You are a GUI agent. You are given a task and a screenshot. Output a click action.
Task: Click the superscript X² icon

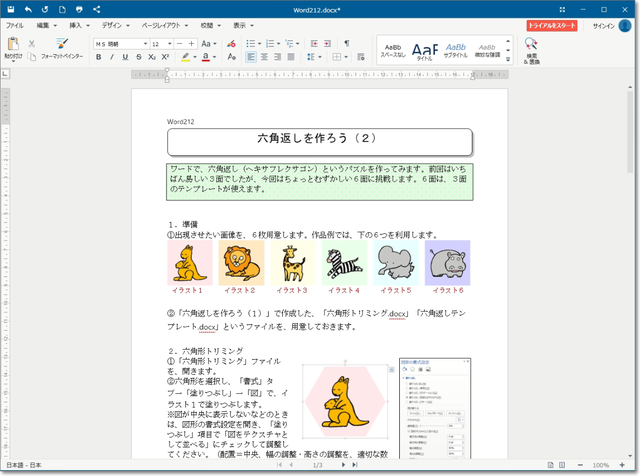(165, 58)
